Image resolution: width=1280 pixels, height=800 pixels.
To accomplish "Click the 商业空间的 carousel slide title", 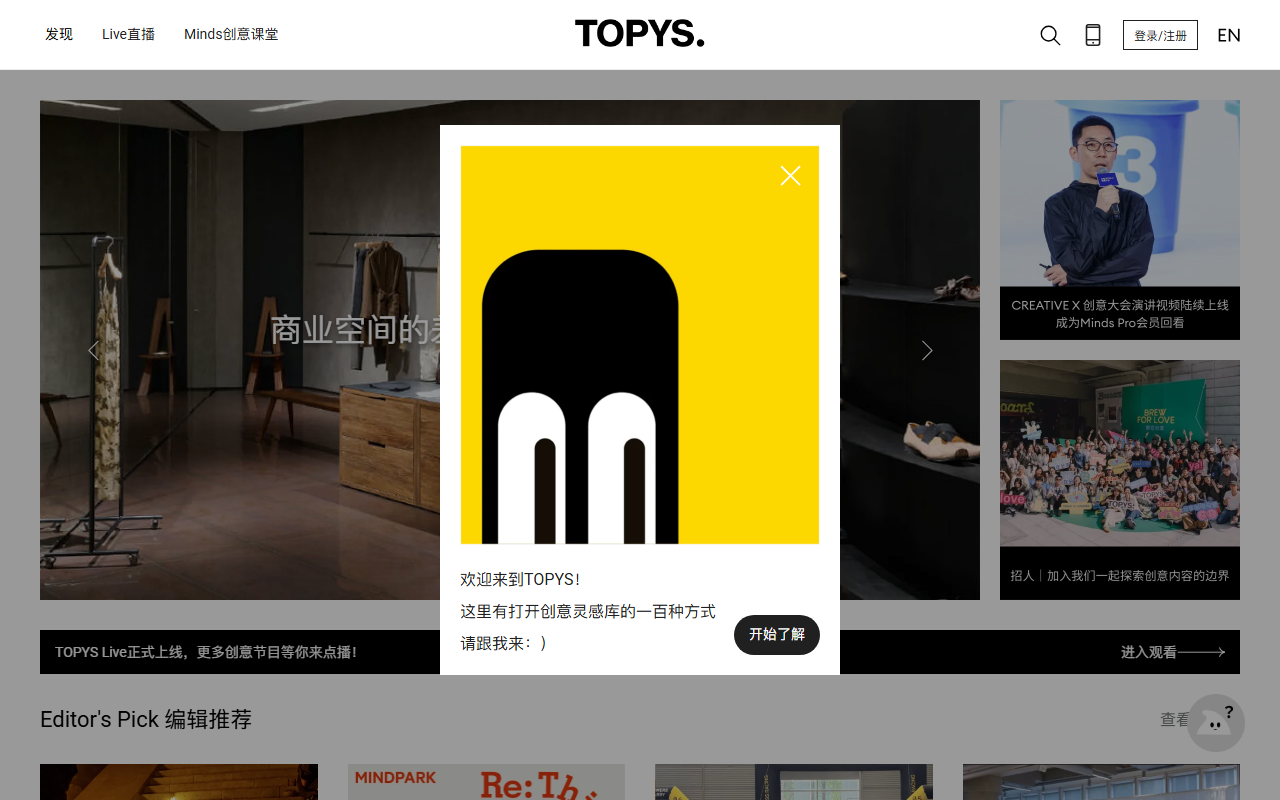I will 355,330.
